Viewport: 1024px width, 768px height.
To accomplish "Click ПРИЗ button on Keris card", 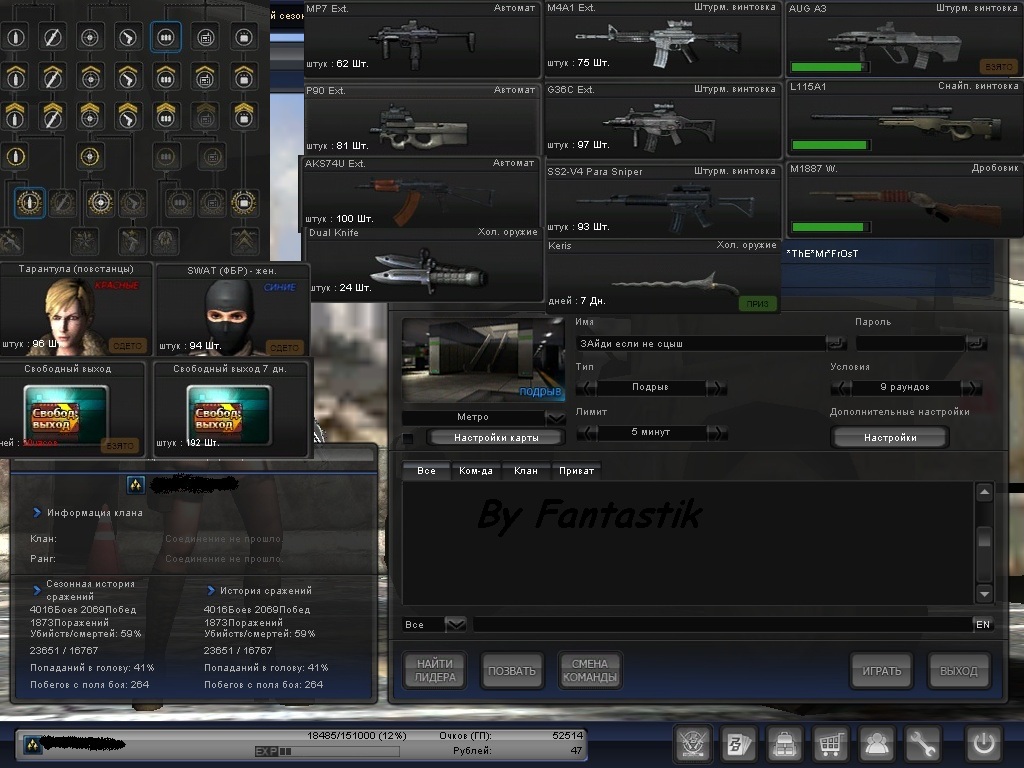I will click(x=758, y=304).
